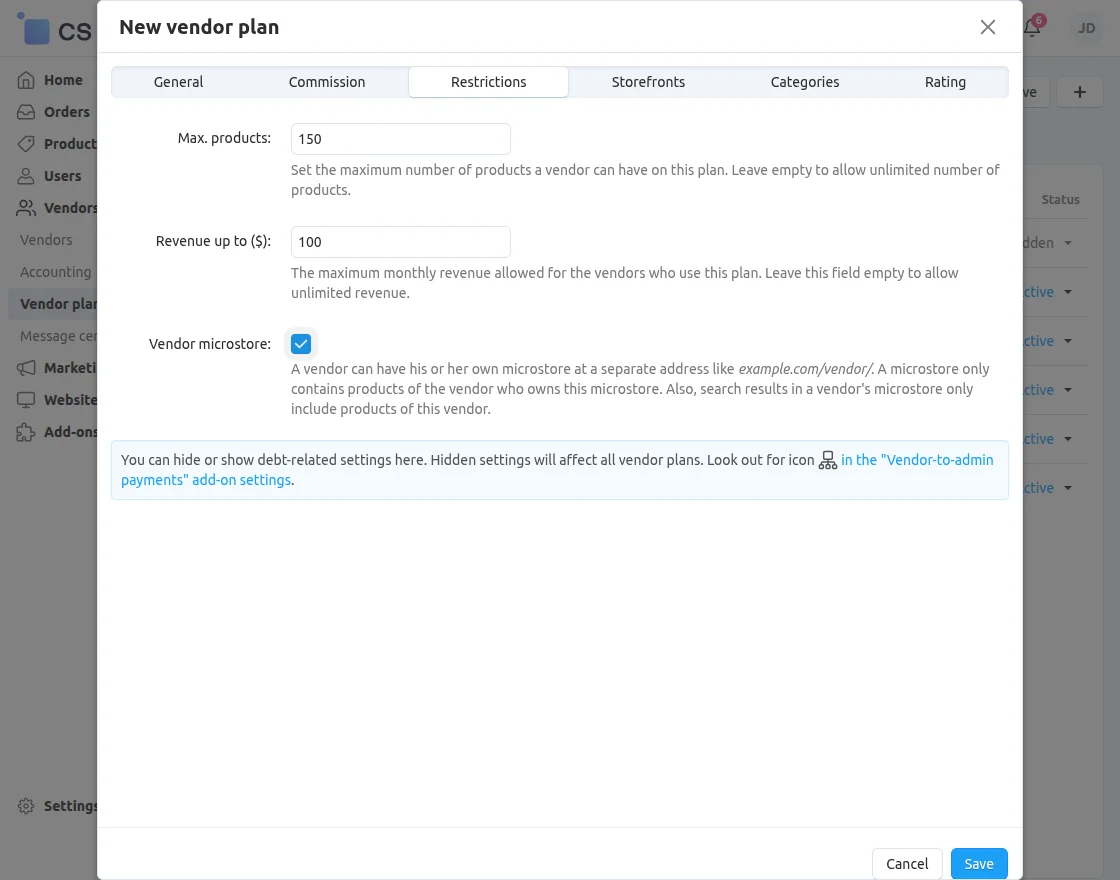Screen dimensions: 1120x880
Task: Click the Add-ons puzzle piece icon
Action: (26, 431)
